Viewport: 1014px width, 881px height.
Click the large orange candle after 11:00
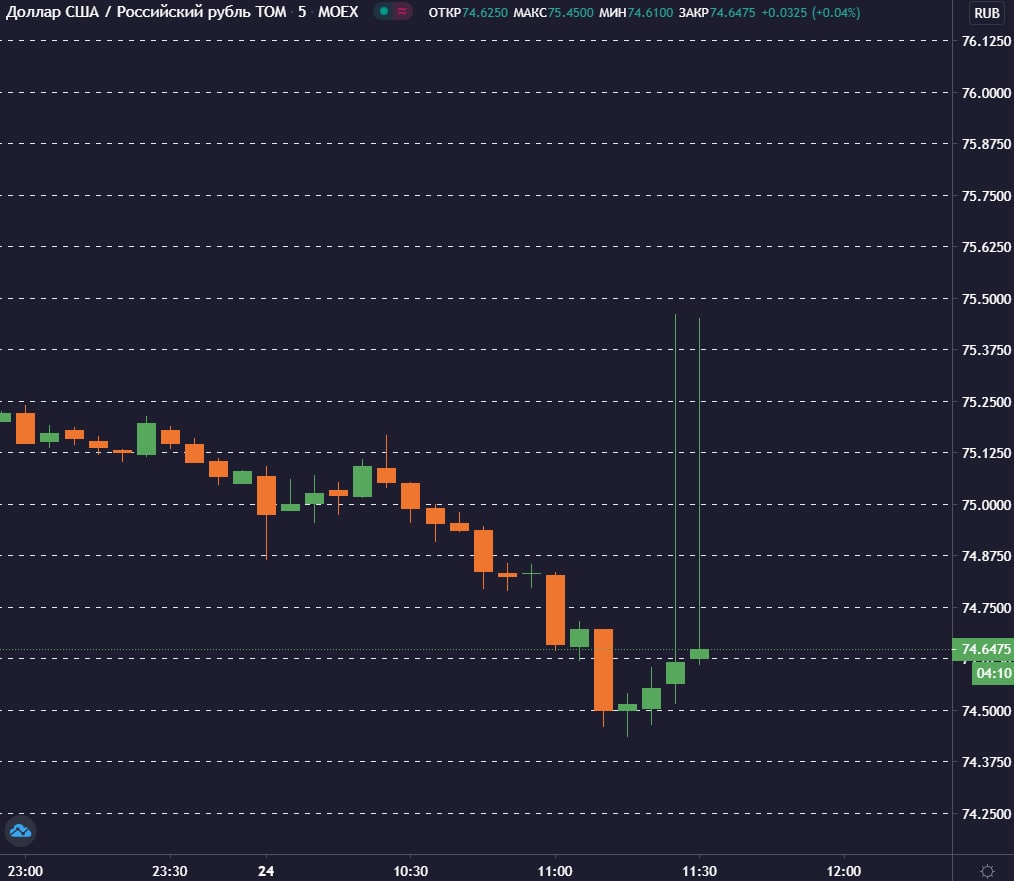point(603,669)
